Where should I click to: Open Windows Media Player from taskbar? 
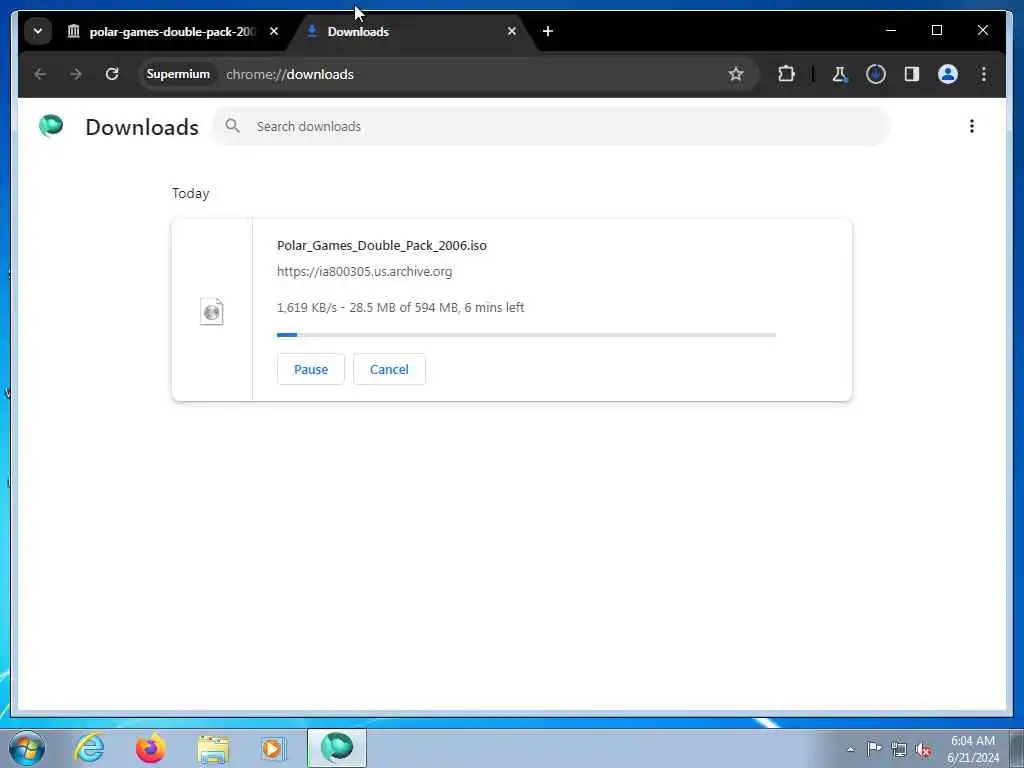(x=273, y=748)
